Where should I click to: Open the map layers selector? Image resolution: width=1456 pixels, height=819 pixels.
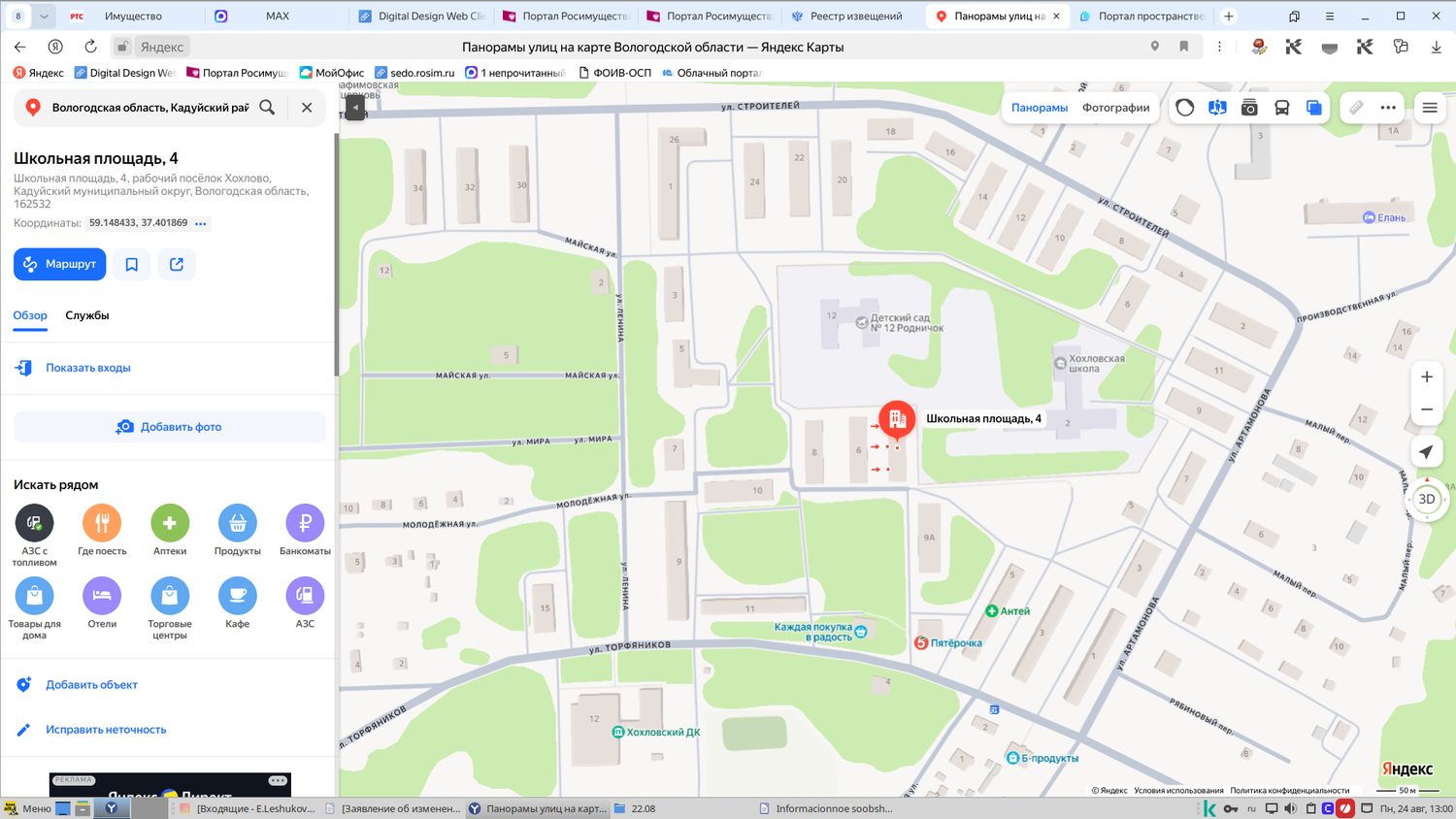(1313, 108)
